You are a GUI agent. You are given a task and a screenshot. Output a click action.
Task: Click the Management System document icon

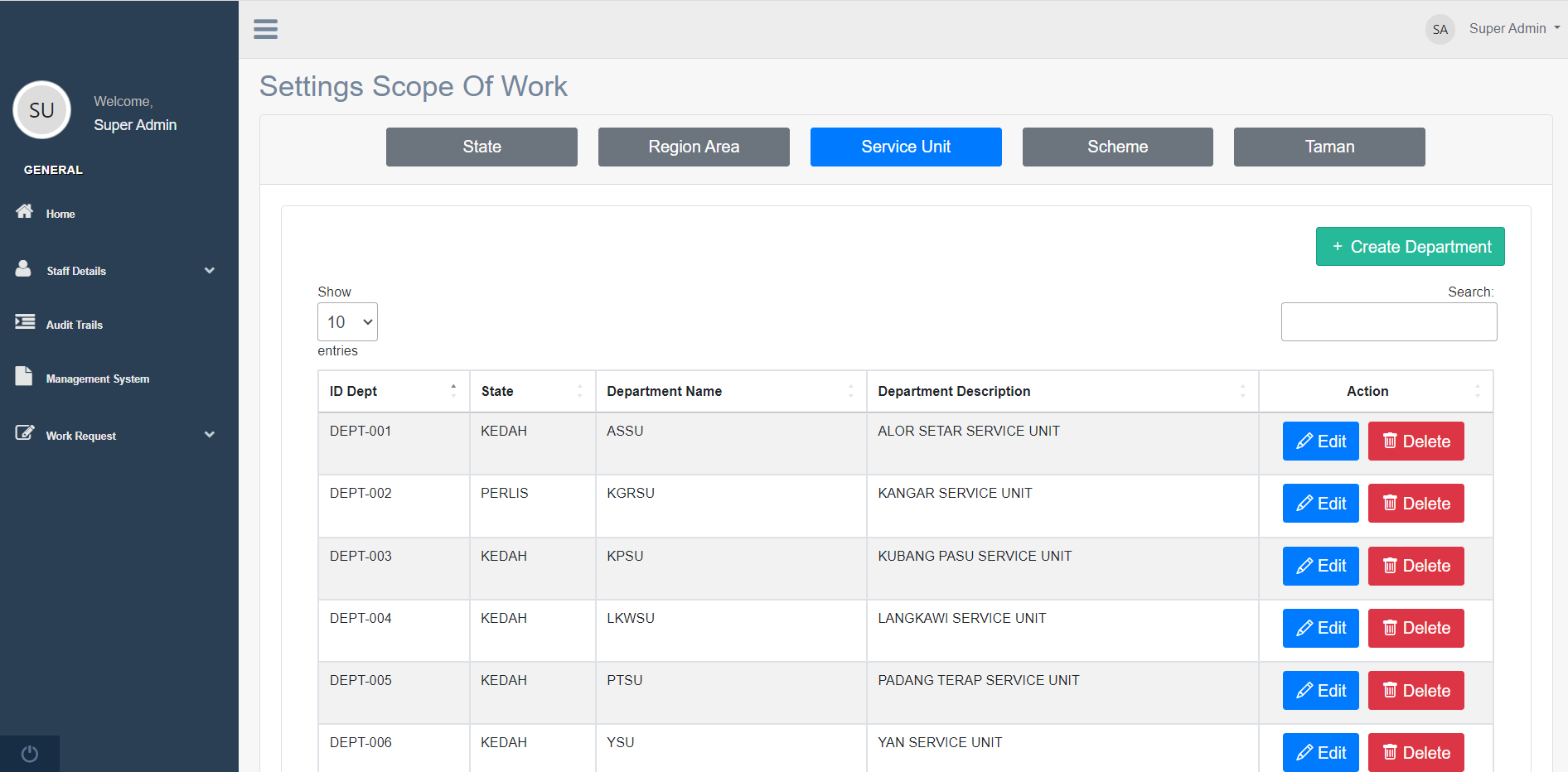(x=24, y=376)
